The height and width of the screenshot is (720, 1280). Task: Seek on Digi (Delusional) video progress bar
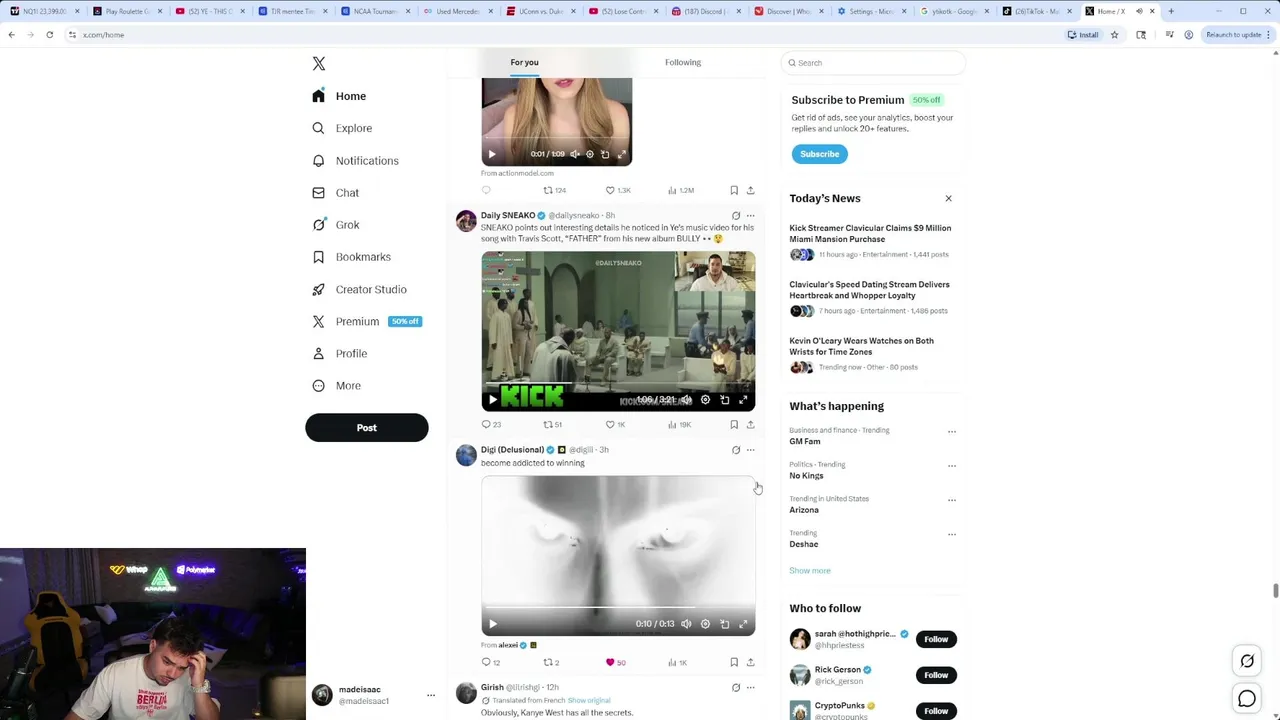pos(618,607)
